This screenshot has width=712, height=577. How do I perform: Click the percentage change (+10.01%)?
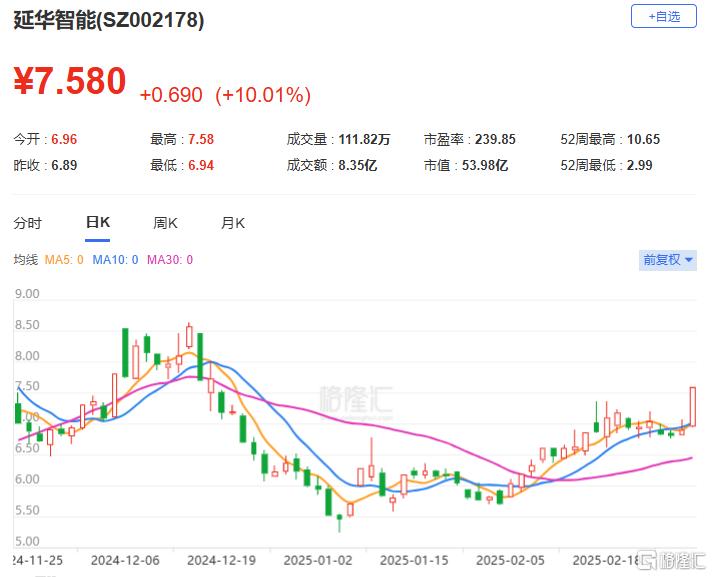[263, 95]
